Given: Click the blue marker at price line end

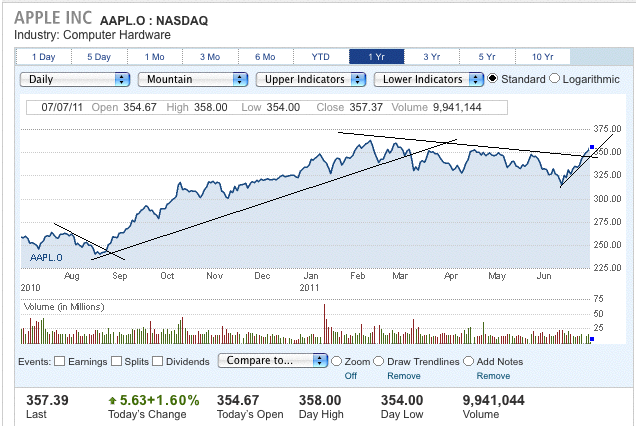Looking at the screenshot, I should 592,147.
